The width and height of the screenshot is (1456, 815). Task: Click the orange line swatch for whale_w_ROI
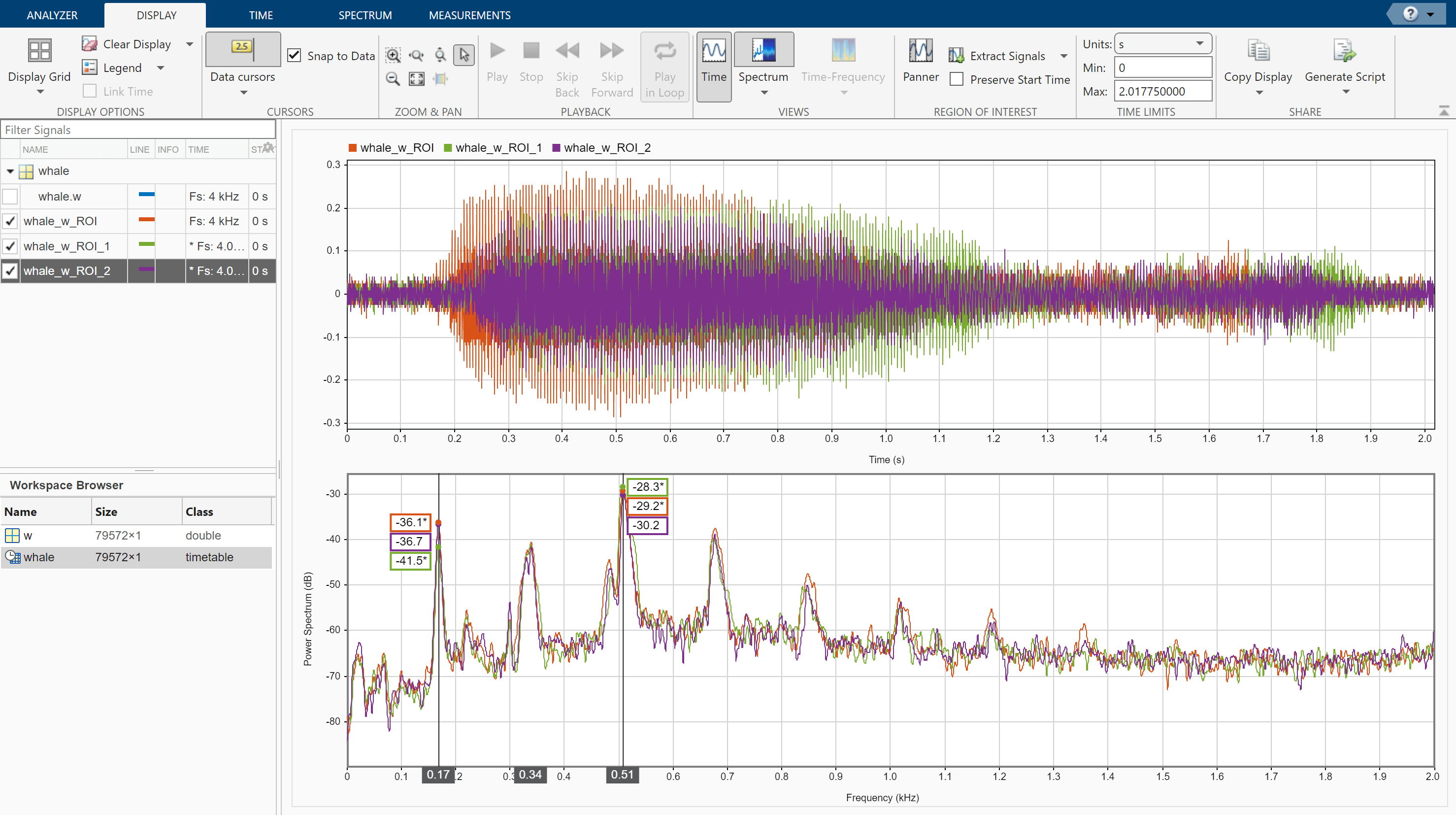pyautogui.click(x=146, y=221)
